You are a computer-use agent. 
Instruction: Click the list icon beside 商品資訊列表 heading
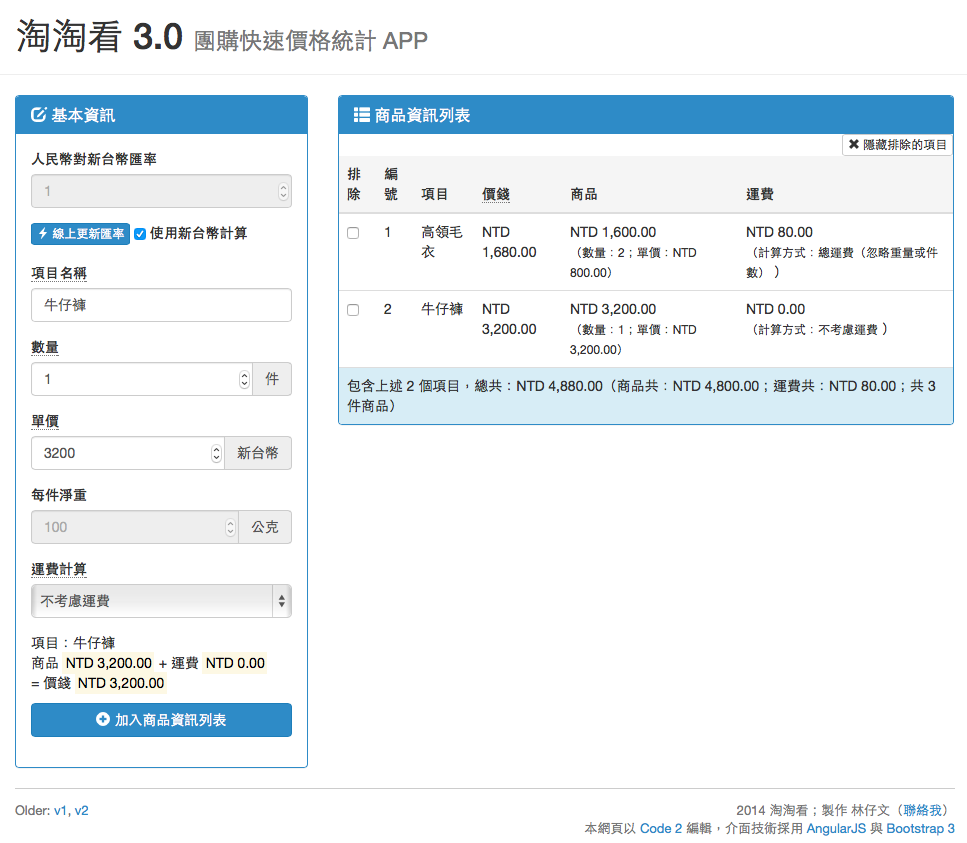coord(362,115)
